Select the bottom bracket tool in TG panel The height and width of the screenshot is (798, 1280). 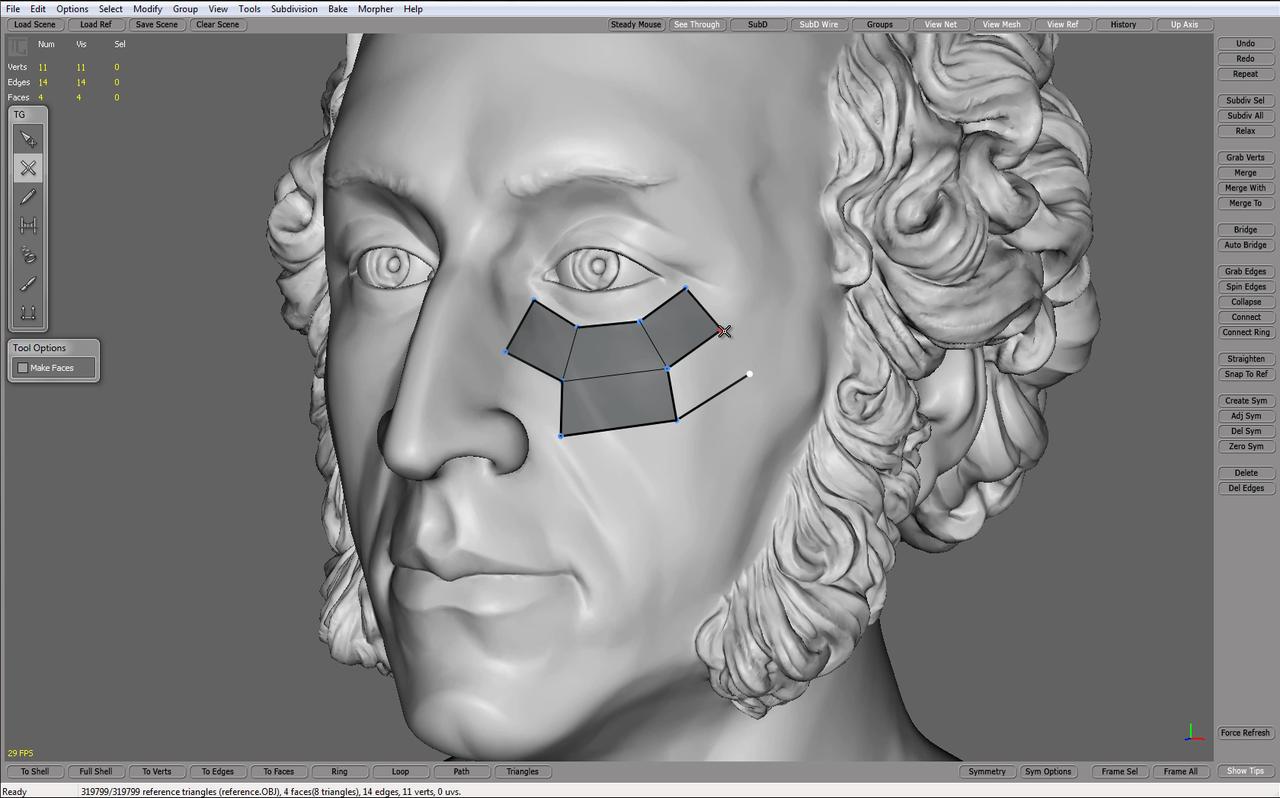click(28, 313)
